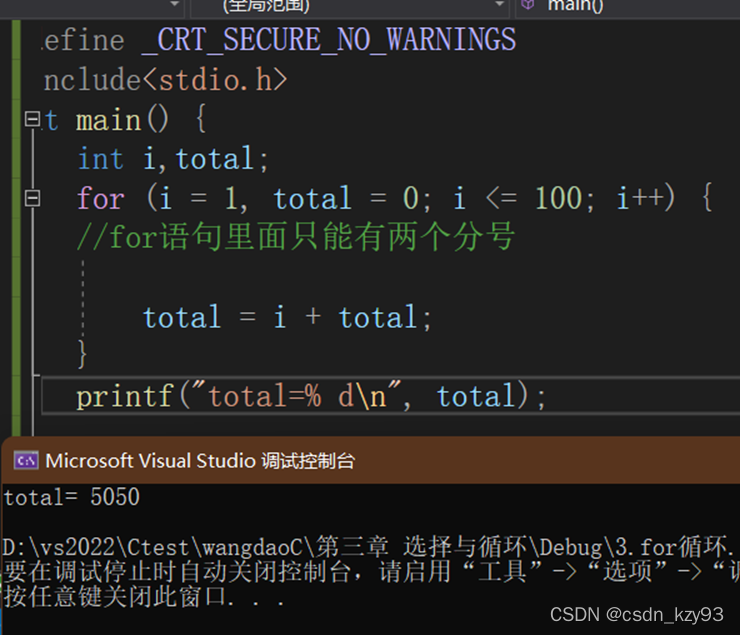
Task: Click the <stdio.h> include text
Action: tap(214, 79)
